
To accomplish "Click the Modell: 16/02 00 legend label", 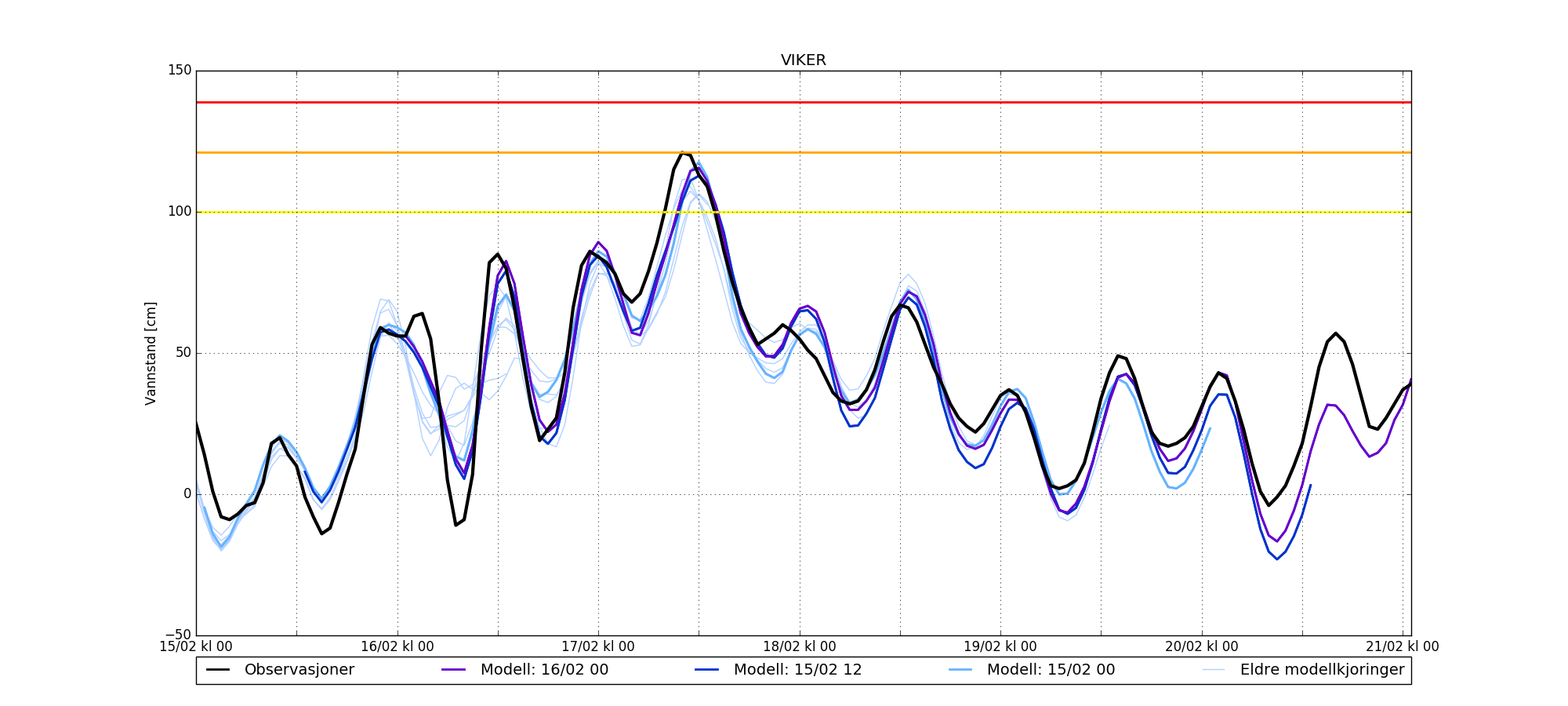I will (544, 670).
